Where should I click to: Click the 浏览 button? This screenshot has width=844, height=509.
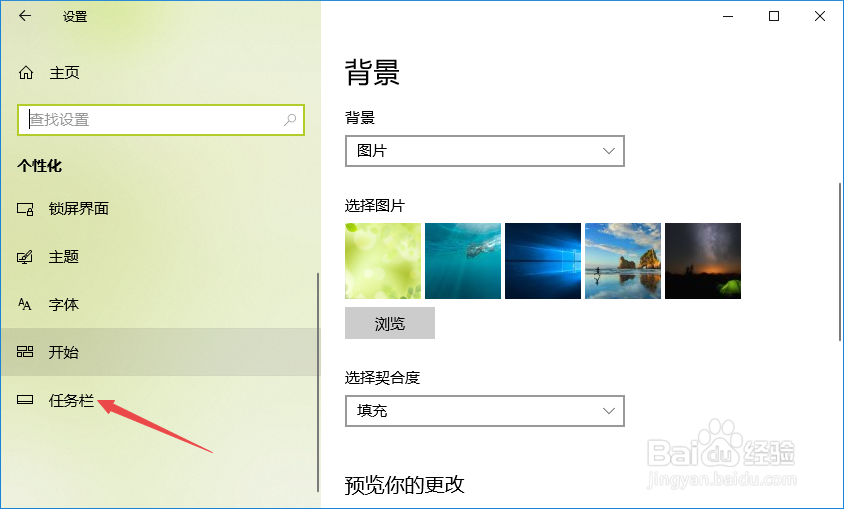[x=390, y=323]
